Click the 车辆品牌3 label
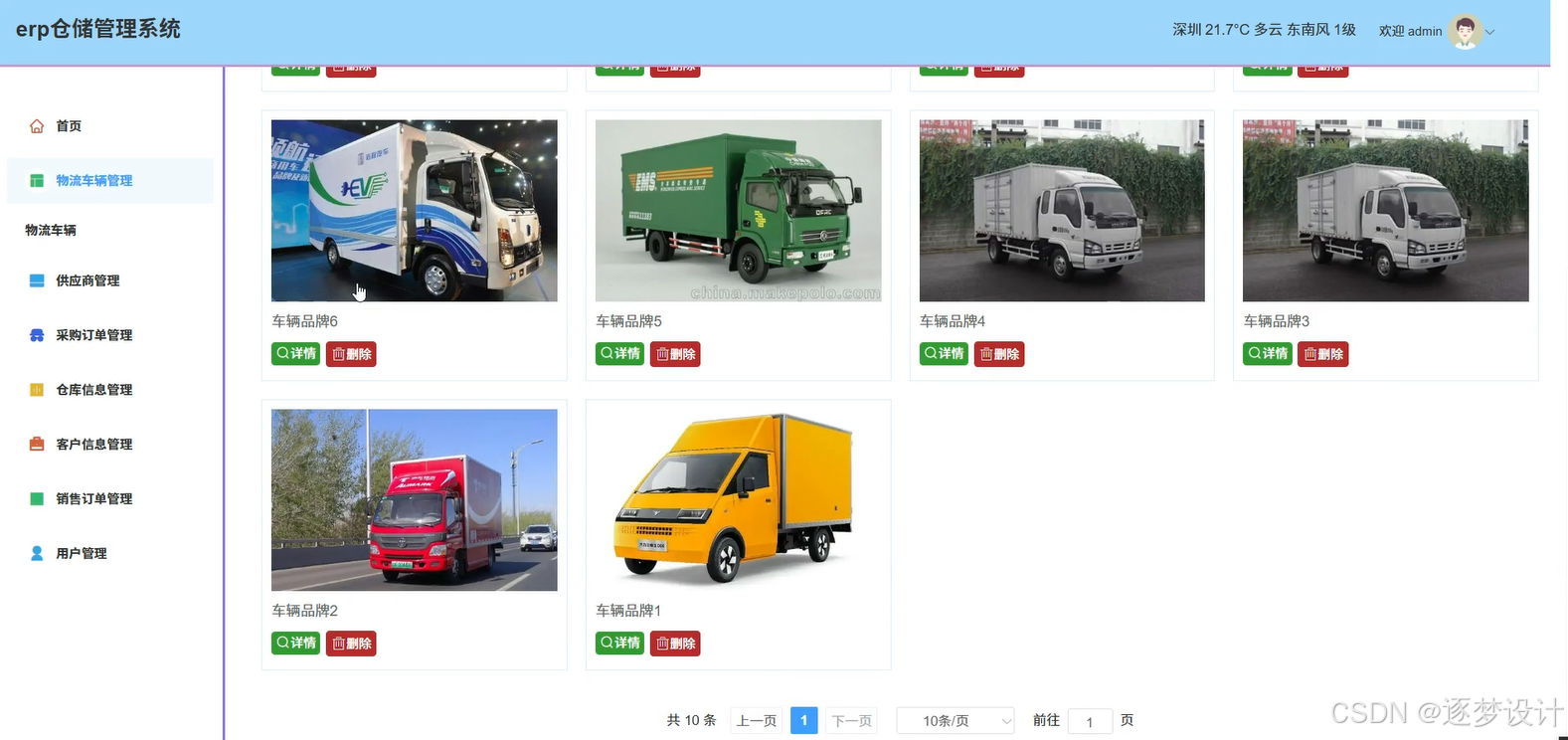Image resolution: width=1568 pixels, height=740 pixels. coord(1278,321)
